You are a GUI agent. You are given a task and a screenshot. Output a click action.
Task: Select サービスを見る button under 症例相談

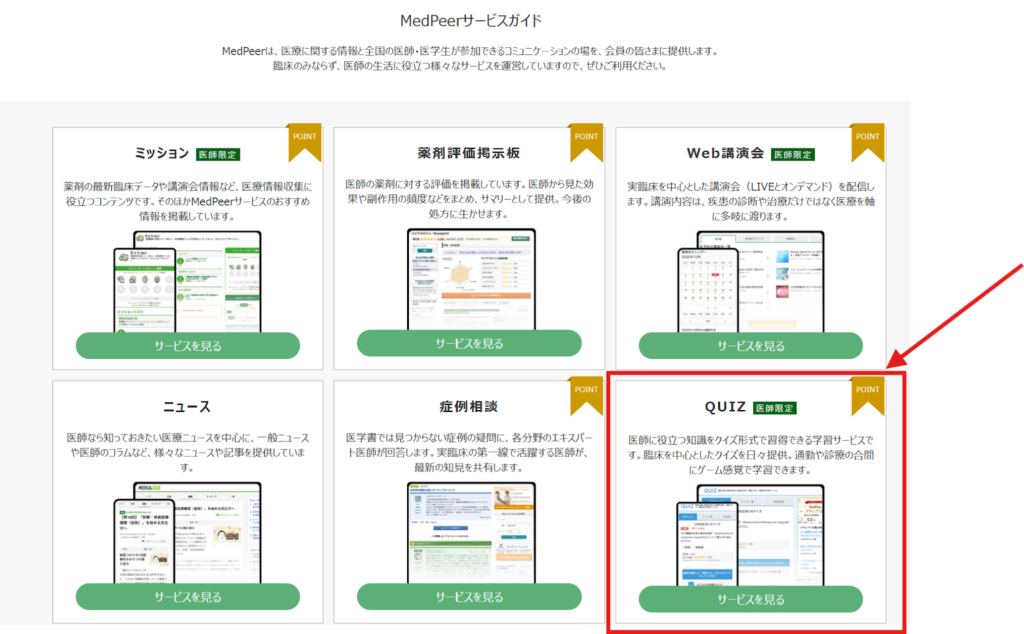(x=469, y=597)
